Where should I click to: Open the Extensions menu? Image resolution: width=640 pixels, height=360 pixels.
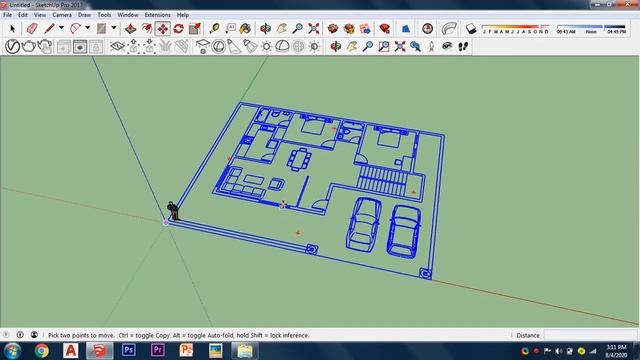coord(158,15)
